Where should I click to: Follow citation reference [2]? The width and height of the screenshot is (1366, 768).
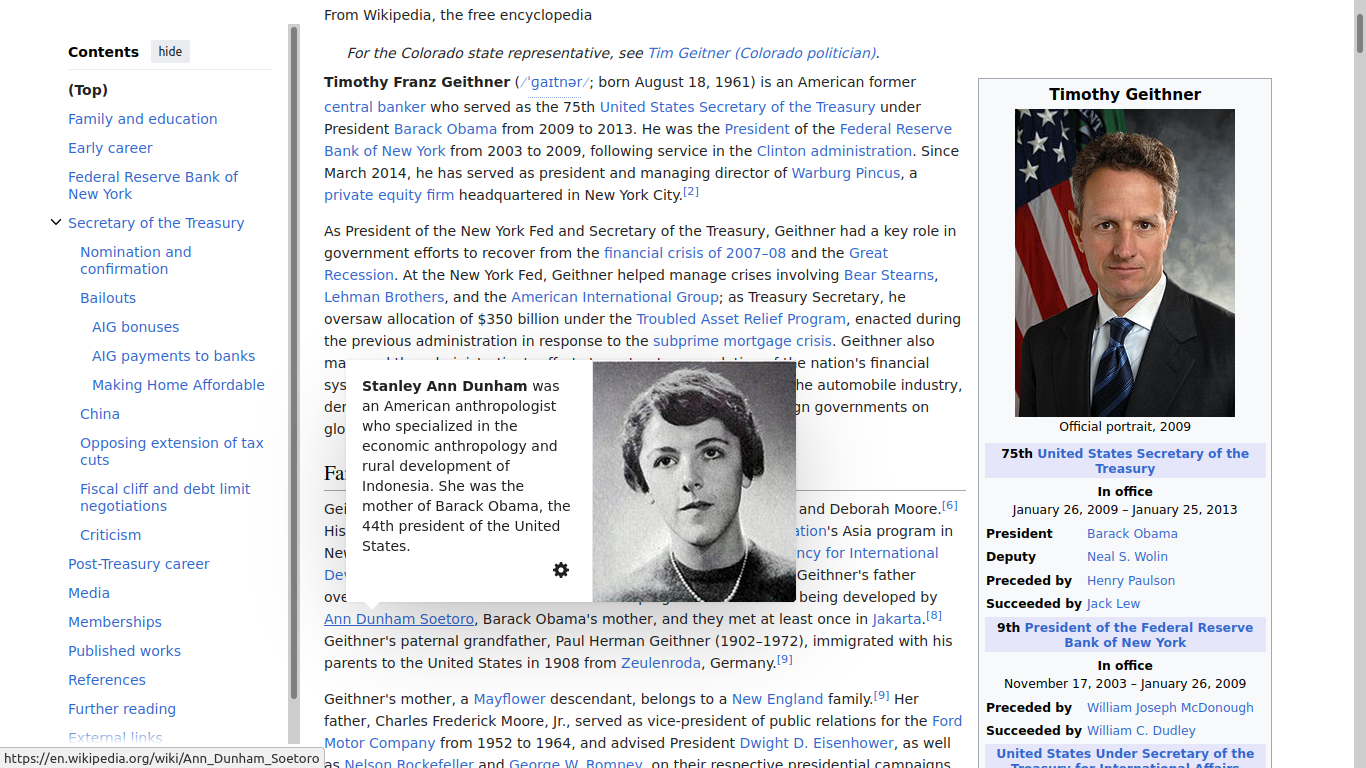tap(691, 191)
